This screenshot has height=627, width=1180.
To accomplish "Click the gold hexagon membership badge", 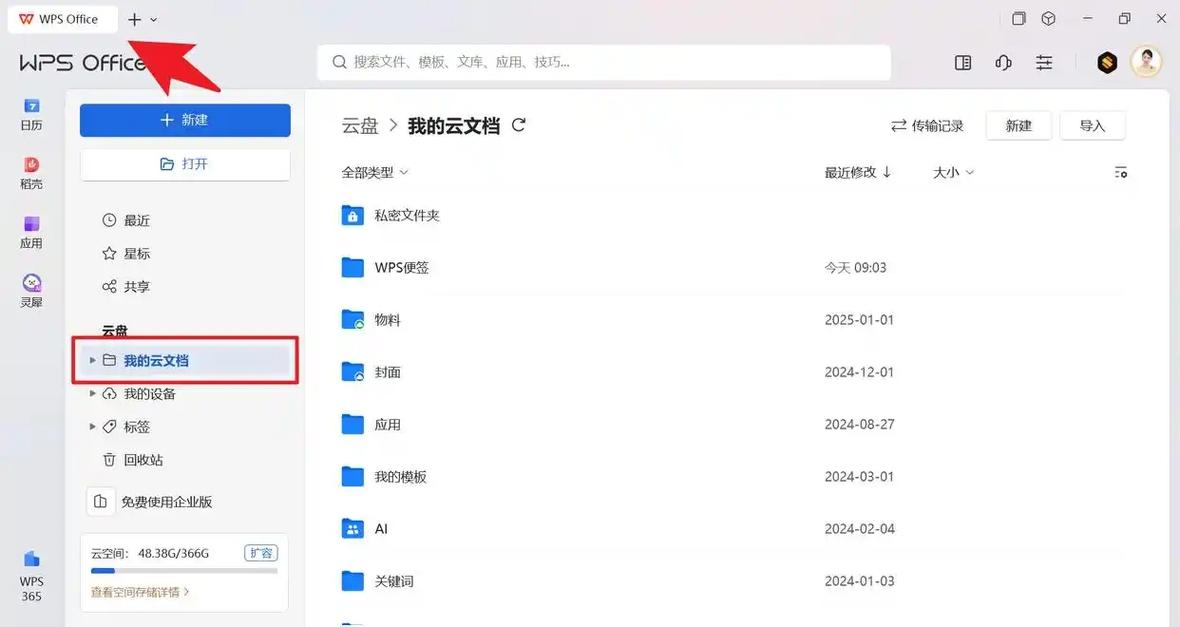I will tap(1106, 62).
